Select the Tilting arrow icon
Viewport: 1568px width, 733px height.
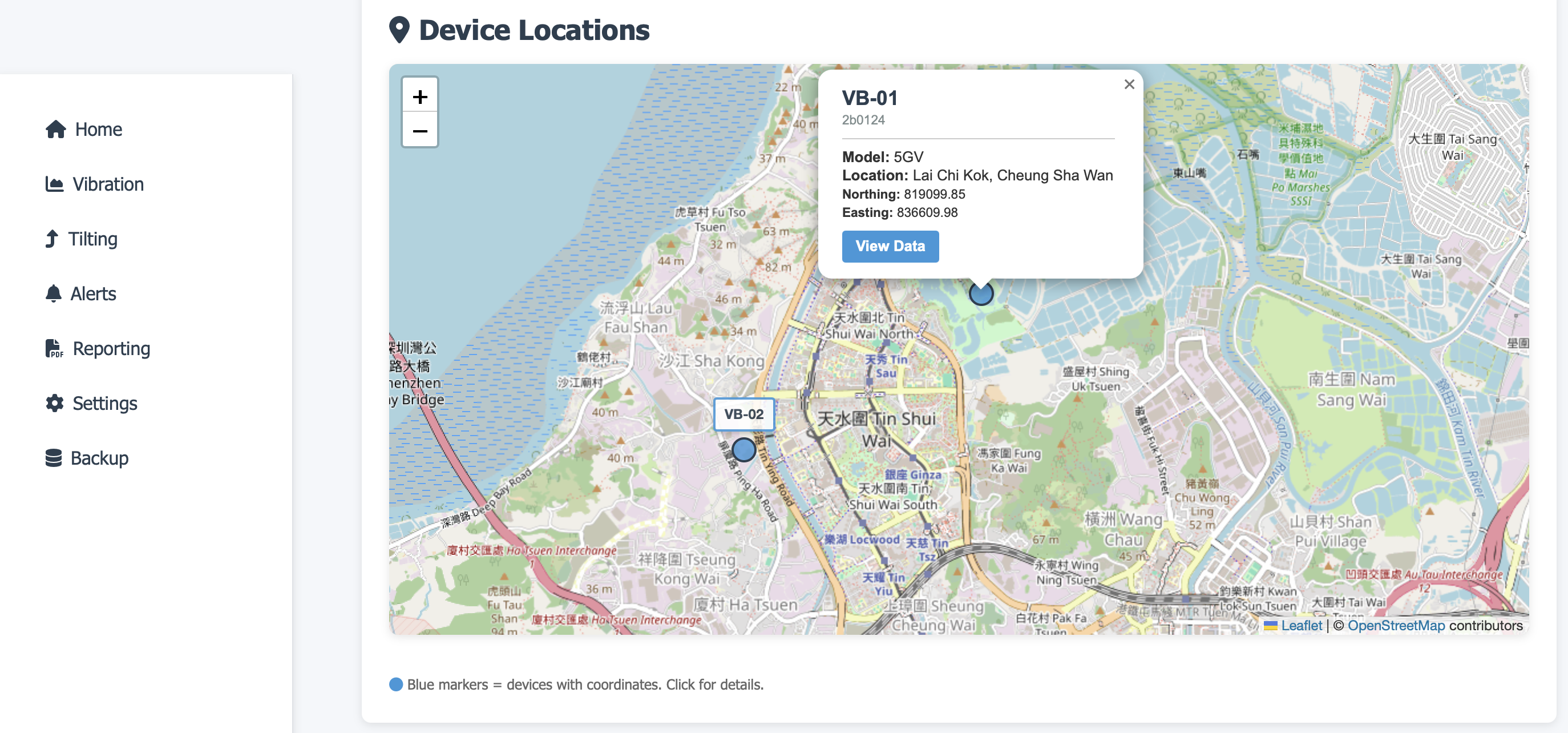52,239
